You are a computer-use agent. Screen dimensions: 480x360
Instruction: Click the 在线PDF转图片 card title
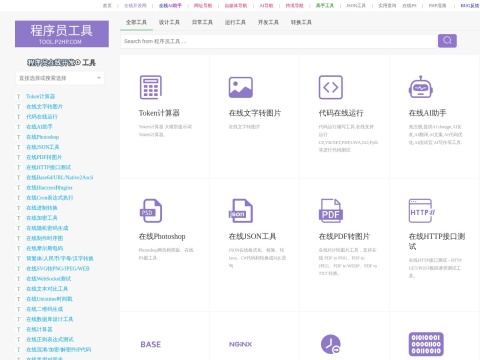click(x=344, y=236)
